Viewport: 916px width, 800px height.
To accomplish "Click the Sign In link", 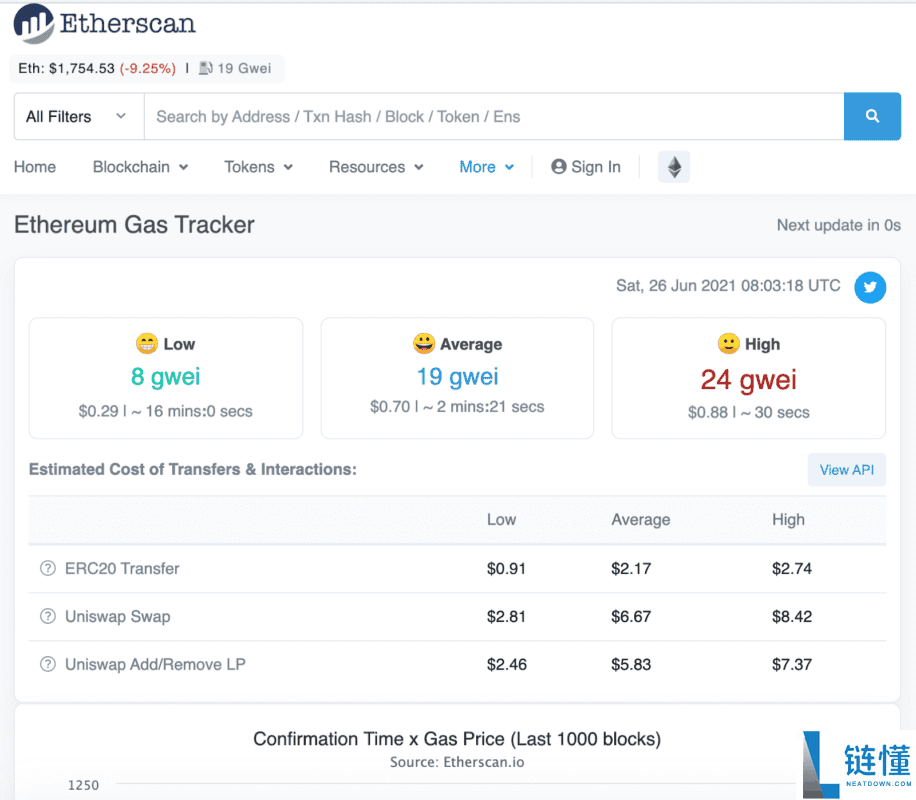I will (x=596, y=167).
